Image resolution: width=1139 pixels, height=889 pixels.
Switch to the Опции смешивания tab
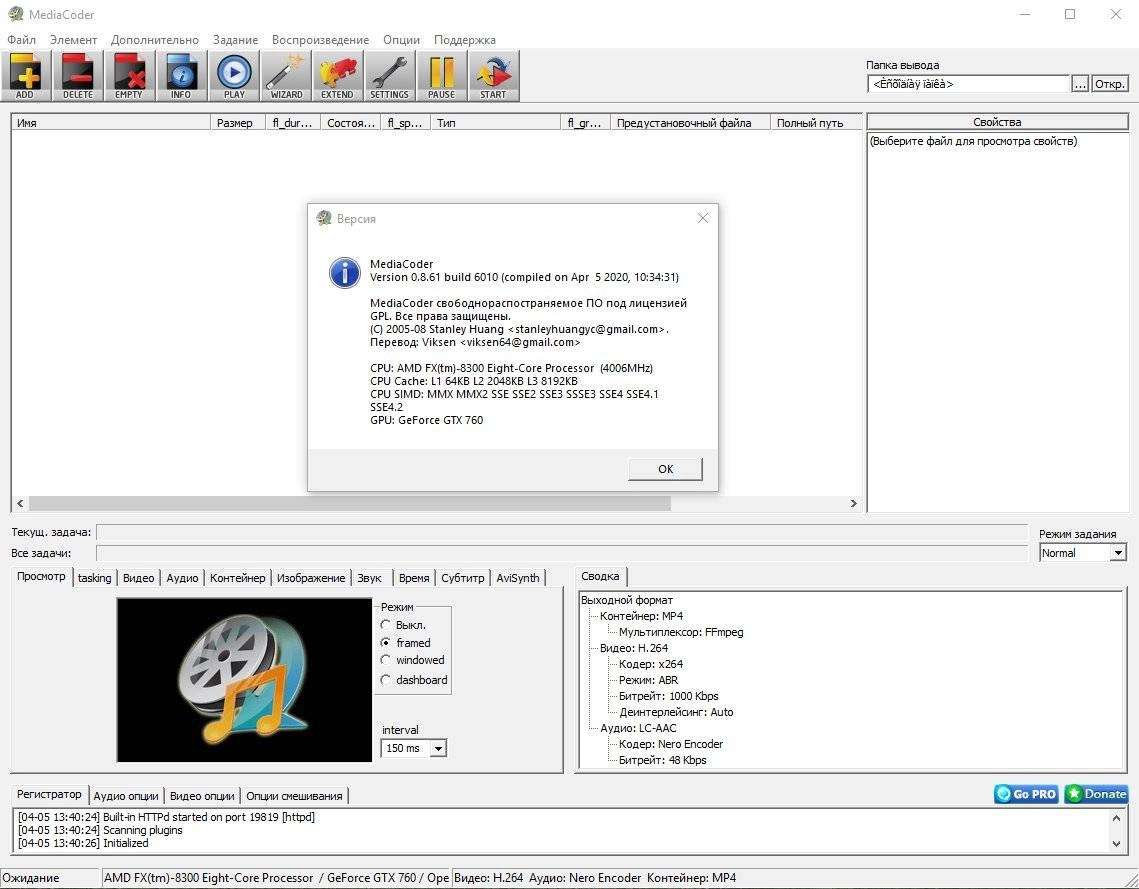294,796
